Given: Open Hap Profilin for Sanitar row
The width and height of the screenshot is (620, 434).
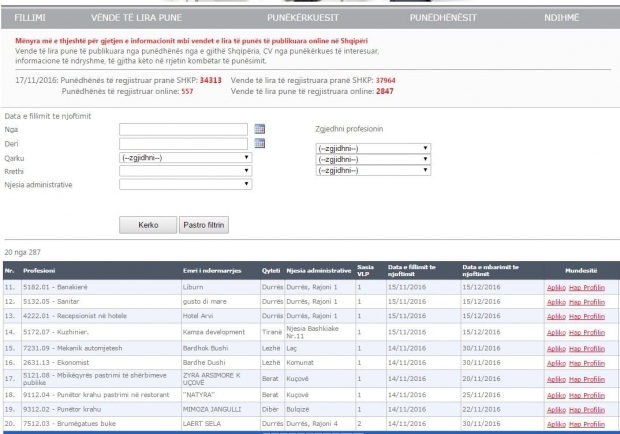Looking at the screenshot, I should [588, 301].
